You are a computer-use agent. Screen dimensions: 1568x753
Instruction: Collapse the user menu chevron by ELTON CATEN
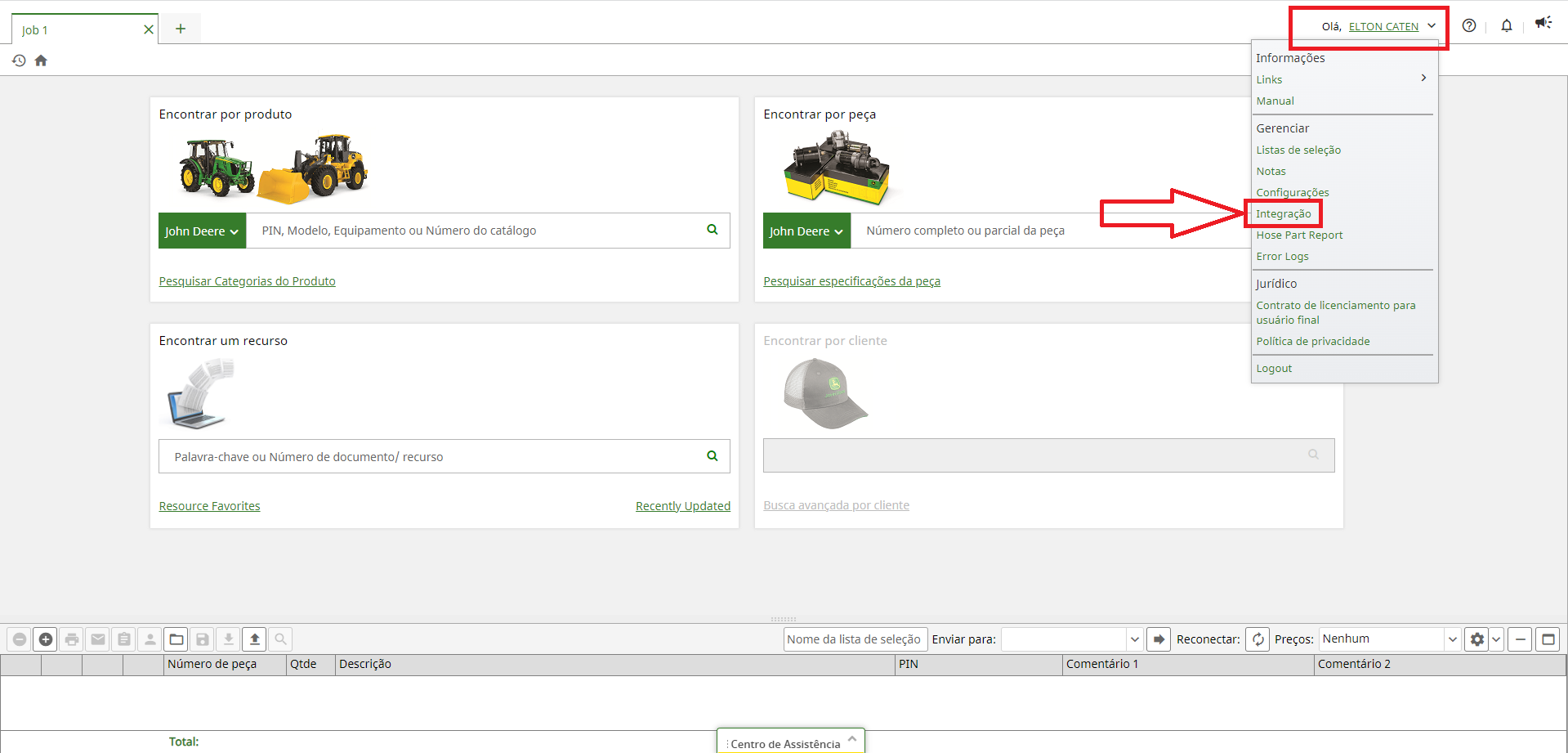[x=1432, y=25]
